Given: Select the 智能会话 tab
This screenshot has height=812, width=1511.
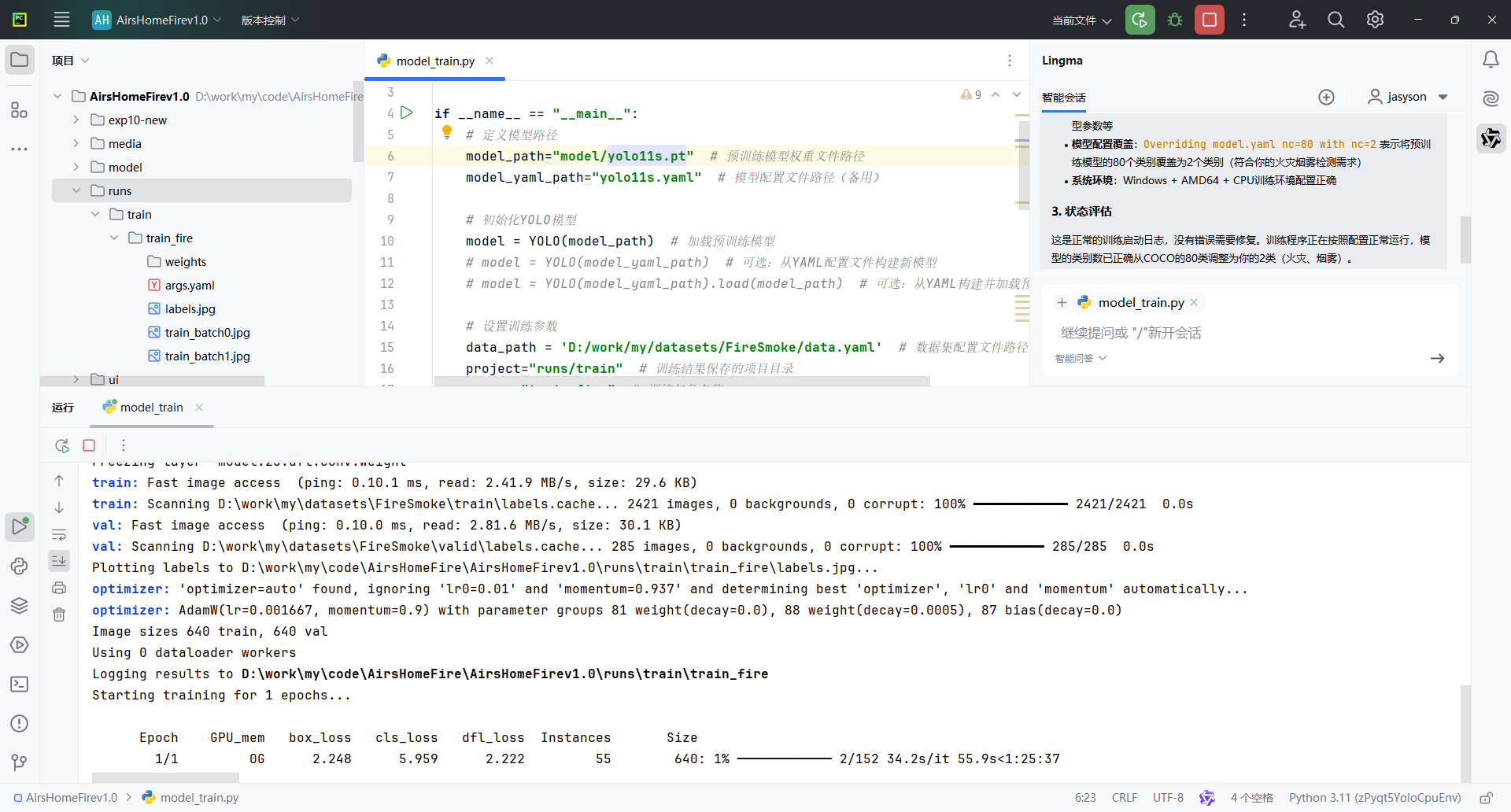Looking at the screenshot, I should [x=1063, y=98].
